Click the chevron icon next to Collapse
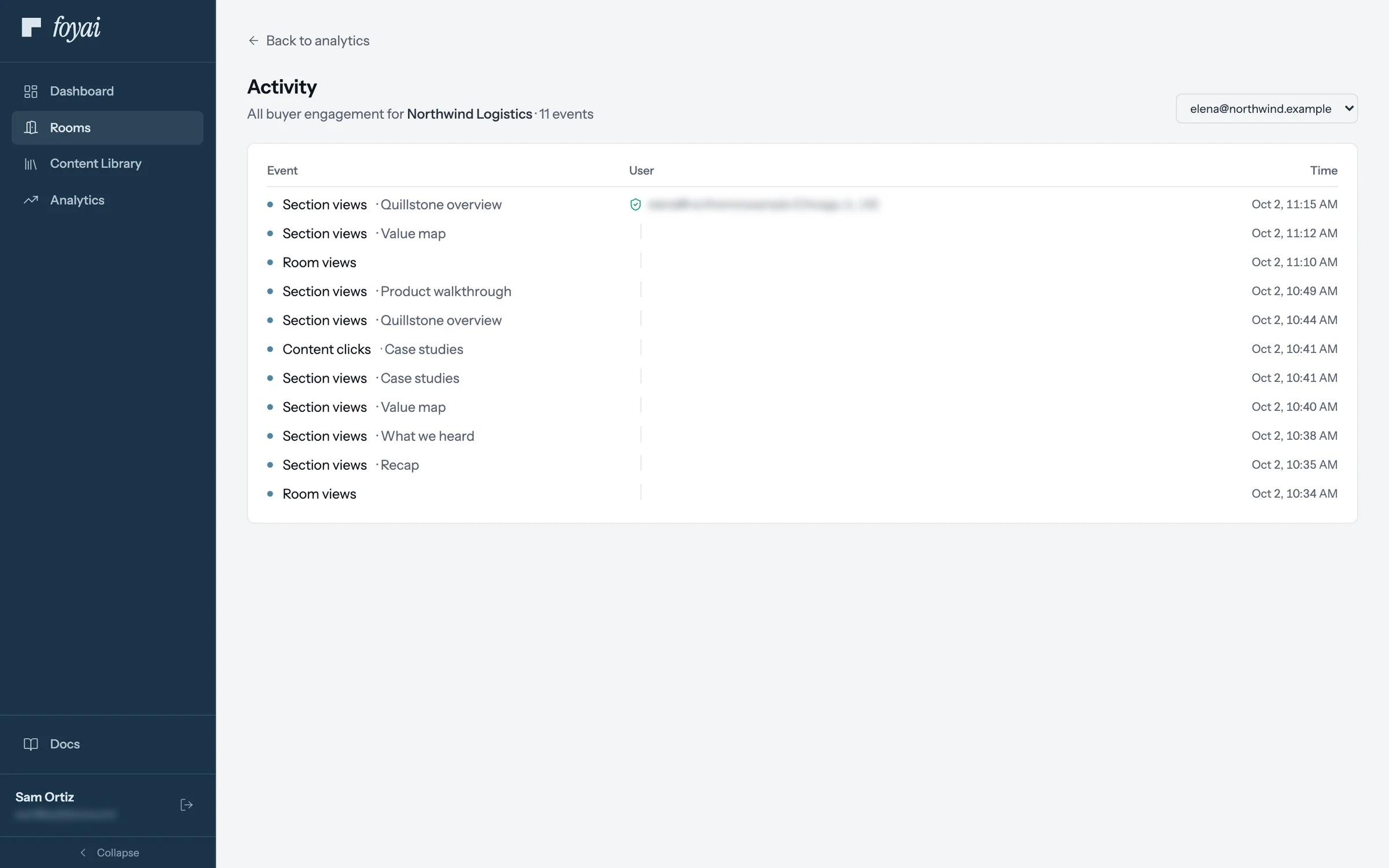 coord(83,852)
